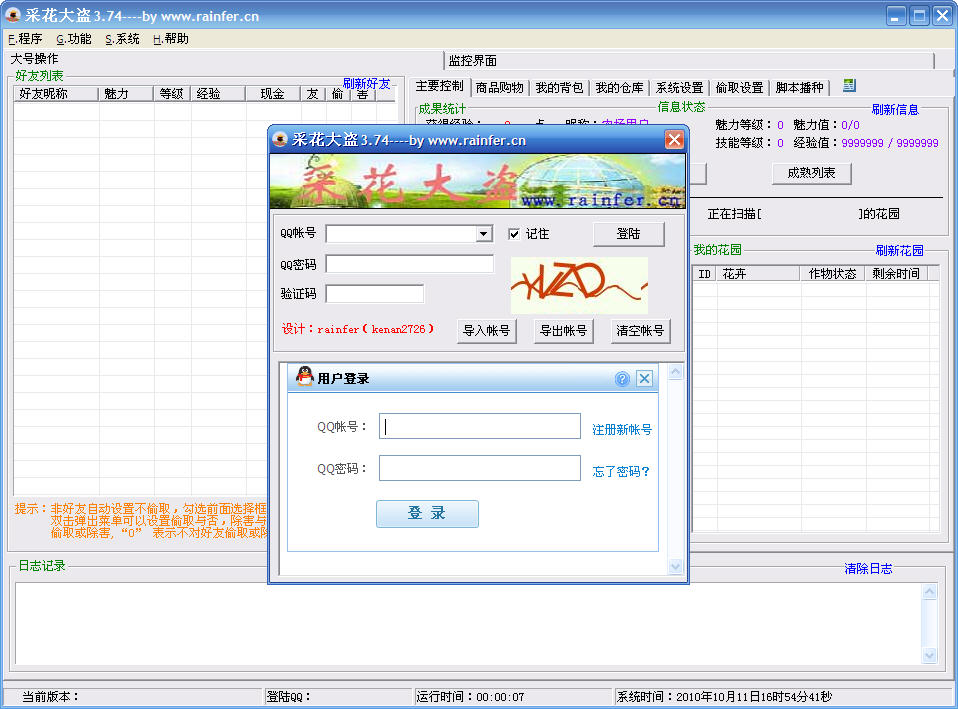Maximize the main 采花大盗 window

[x=919, y=15]
